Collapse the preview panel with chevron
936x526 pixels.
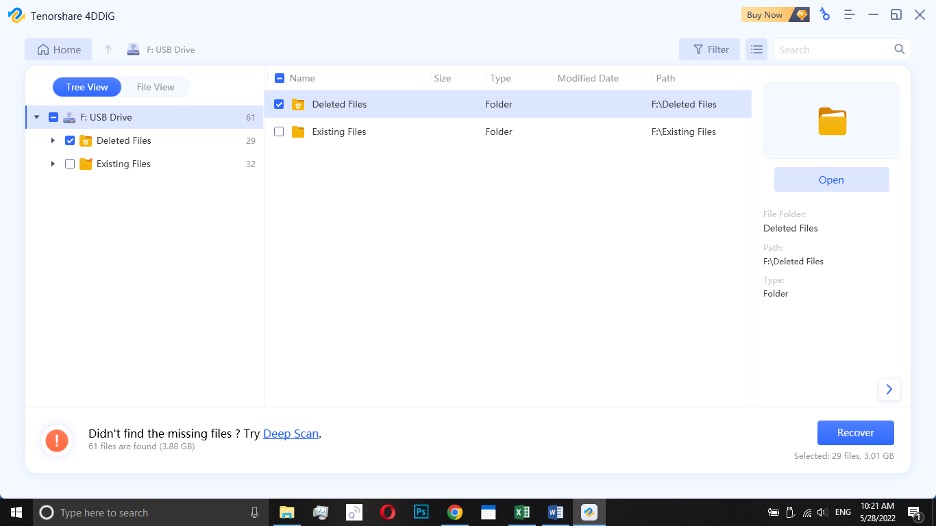[889, 389]
